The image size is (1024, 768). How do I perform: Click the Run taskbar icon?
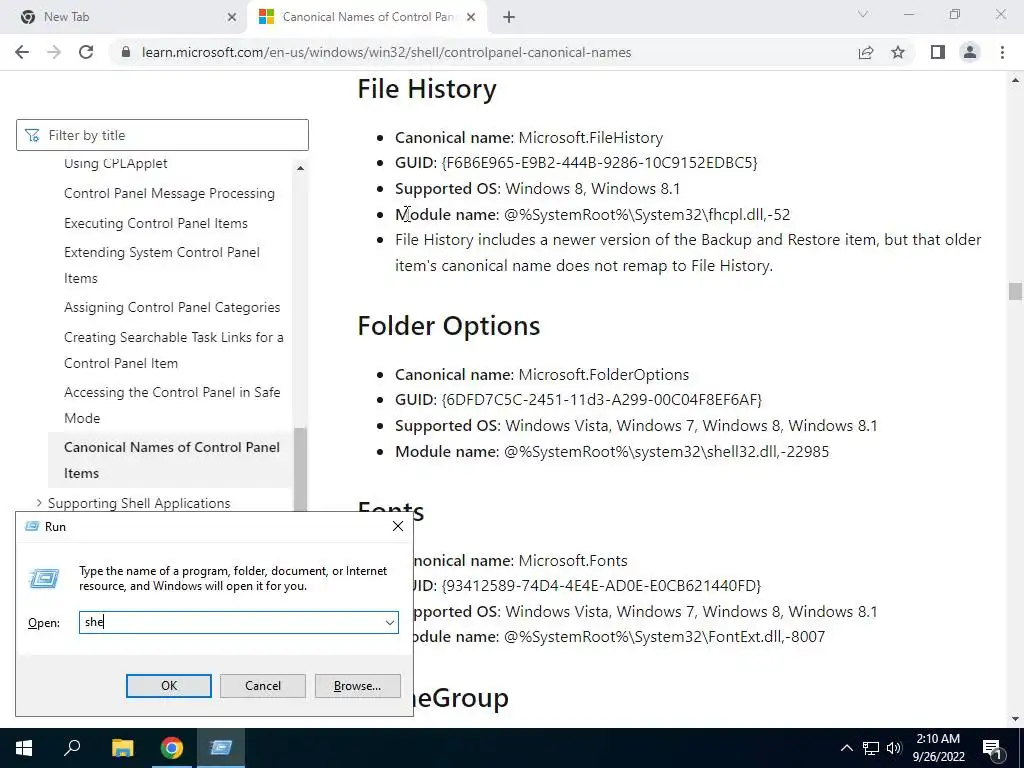tap(221, 748)
